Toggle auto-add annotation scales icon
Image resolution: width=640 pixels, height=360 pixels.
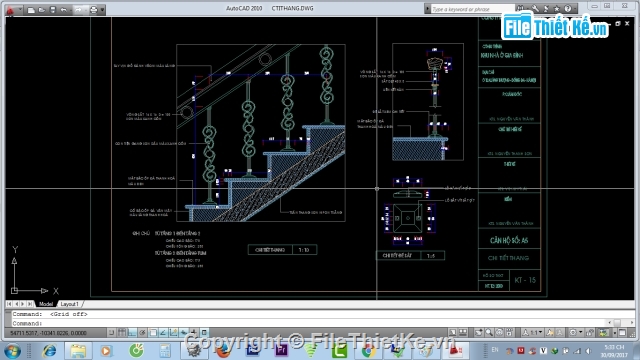pyautogui.click(x=560, y=333)
